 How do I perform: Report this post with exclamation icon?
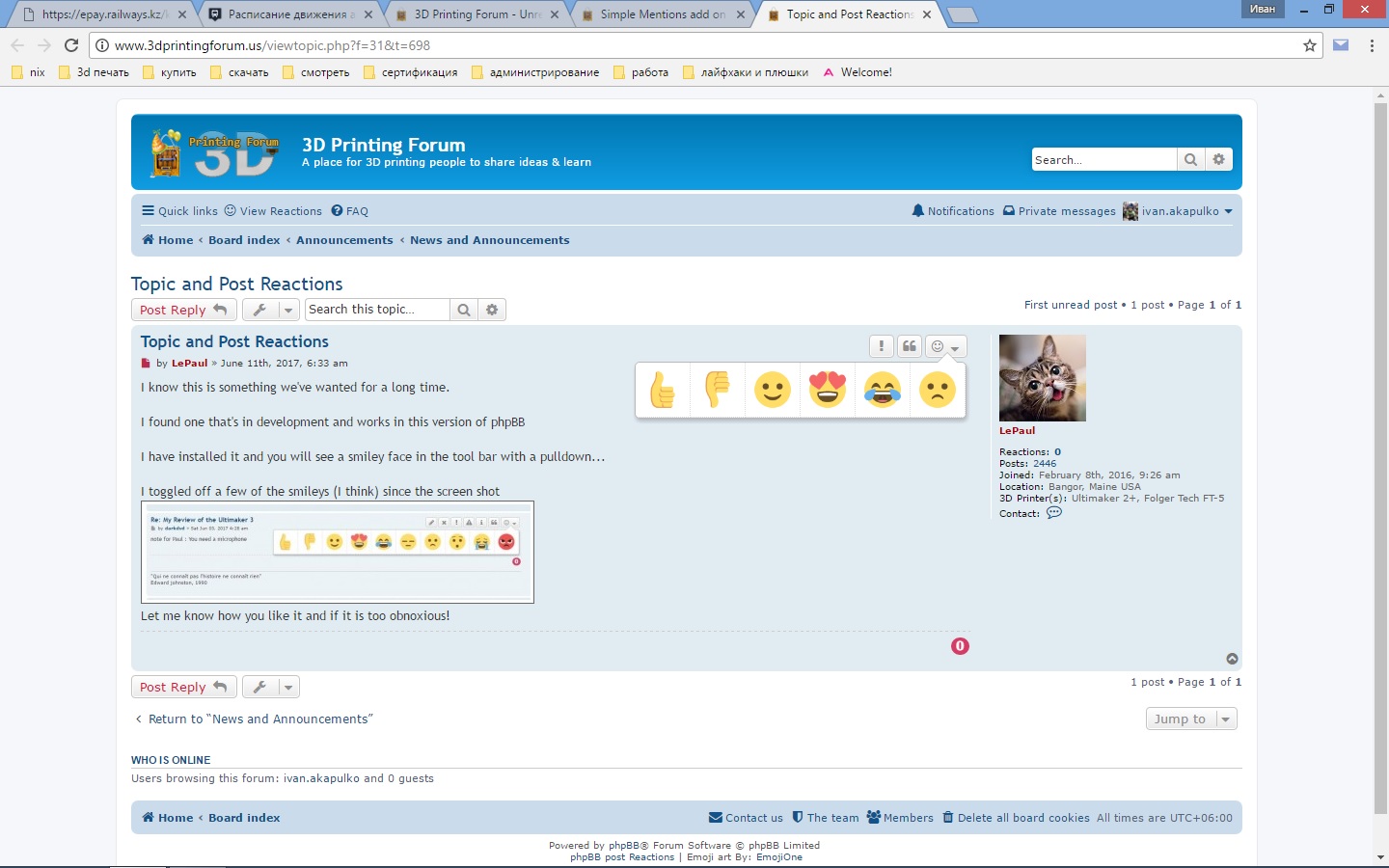point(881,346)
